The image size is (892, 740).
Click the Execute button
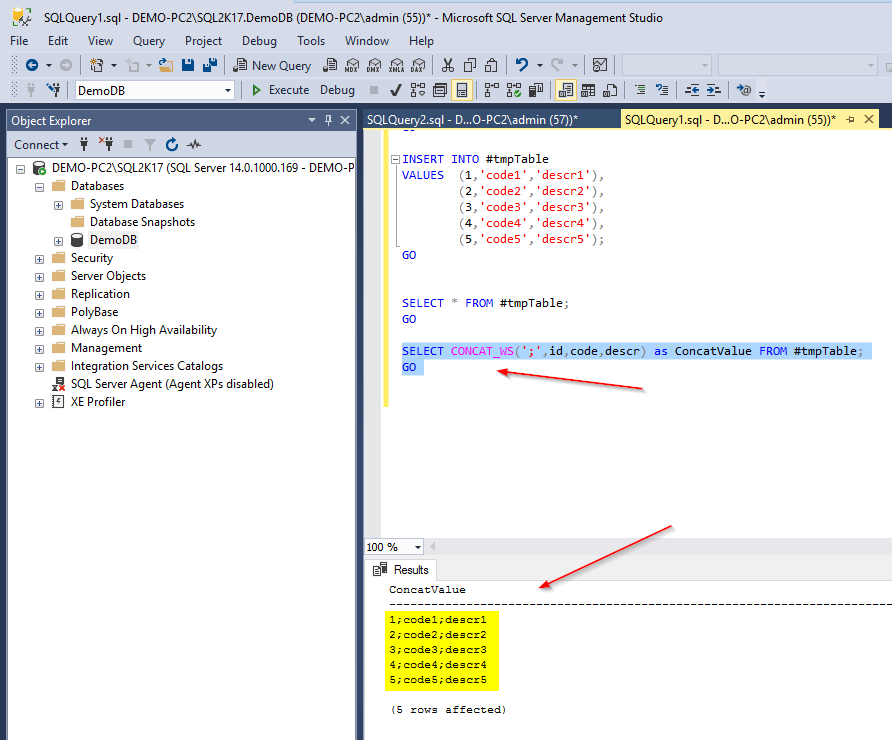280,90
